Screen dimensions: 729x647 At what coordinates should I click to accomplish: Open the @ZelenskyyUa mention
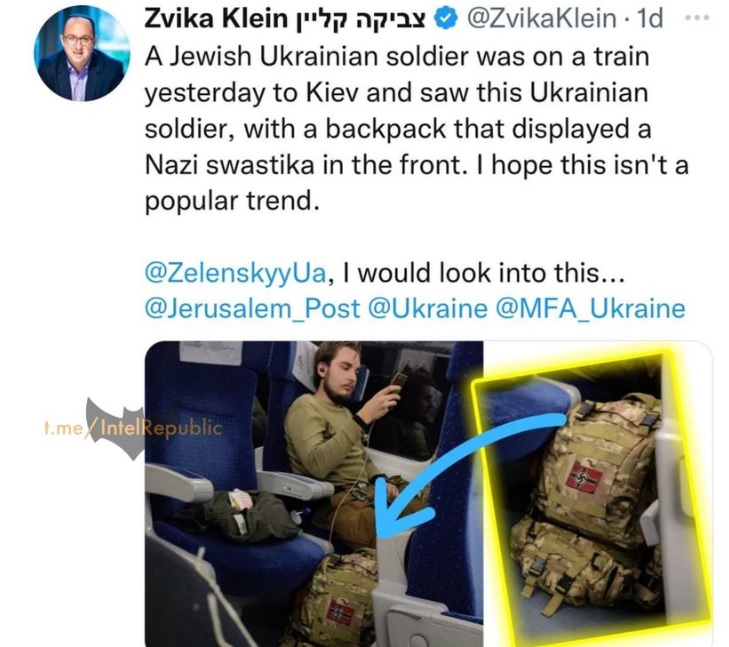236,274
